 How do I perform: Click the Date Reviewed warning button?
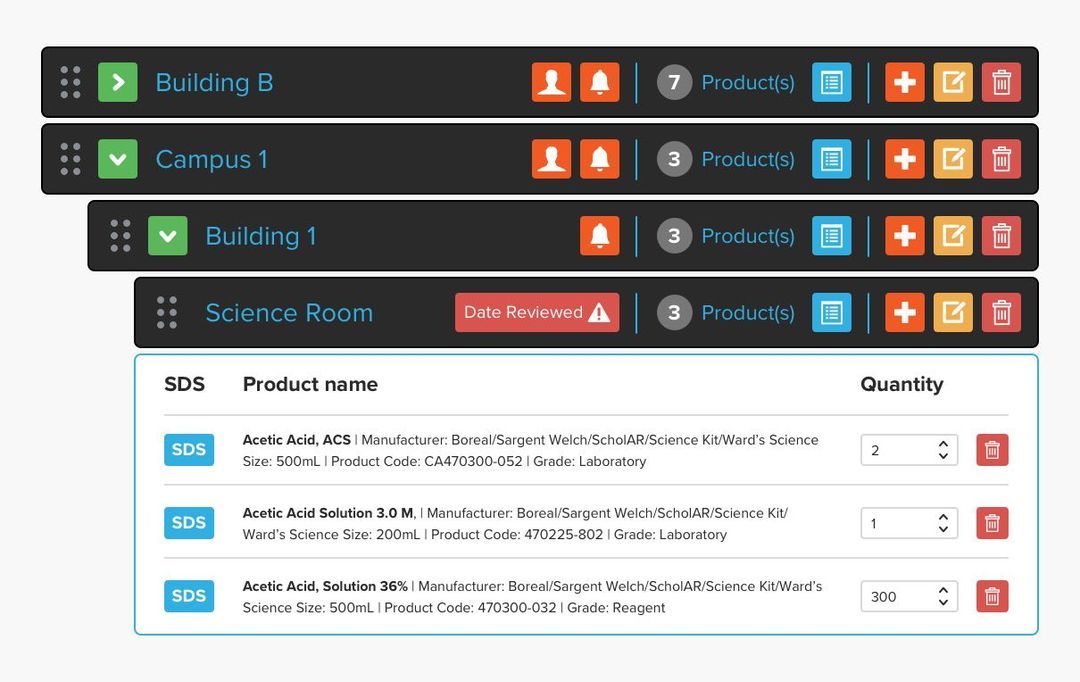537,312
